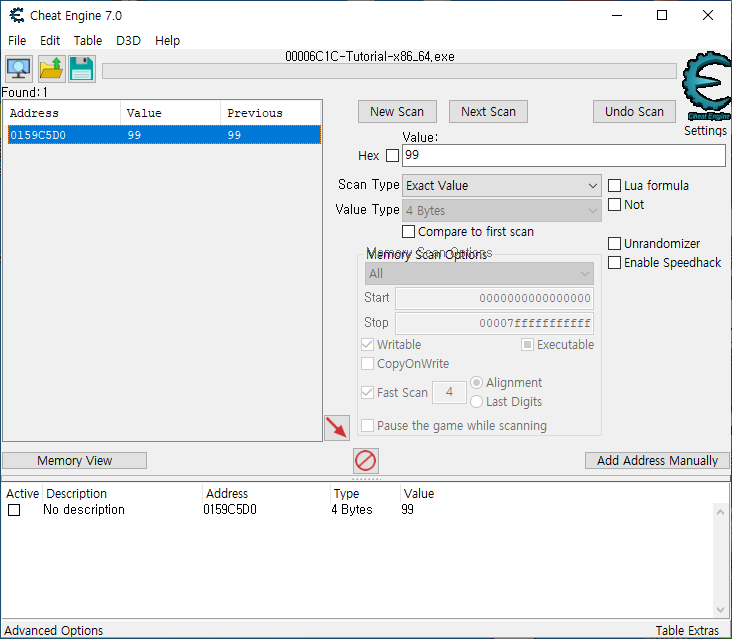Image resolution: width=732 pixels, height=639 pixels.
Task: Open Memory View
Action: pyautogui.click(x=75, y=461)
